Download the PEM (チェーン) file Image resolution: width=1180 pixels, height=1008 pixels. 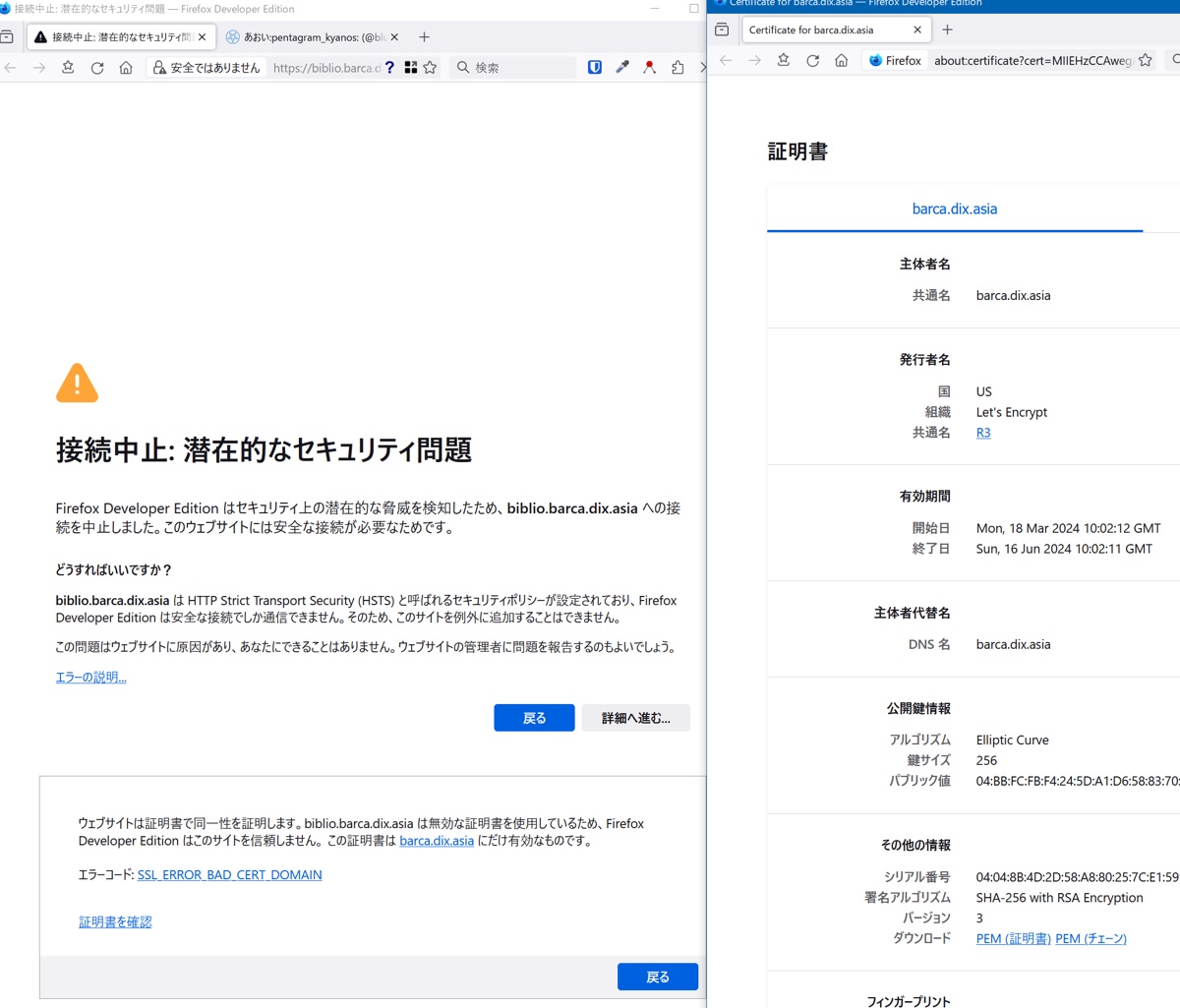pyautogui.click(x=1091, y=939)
